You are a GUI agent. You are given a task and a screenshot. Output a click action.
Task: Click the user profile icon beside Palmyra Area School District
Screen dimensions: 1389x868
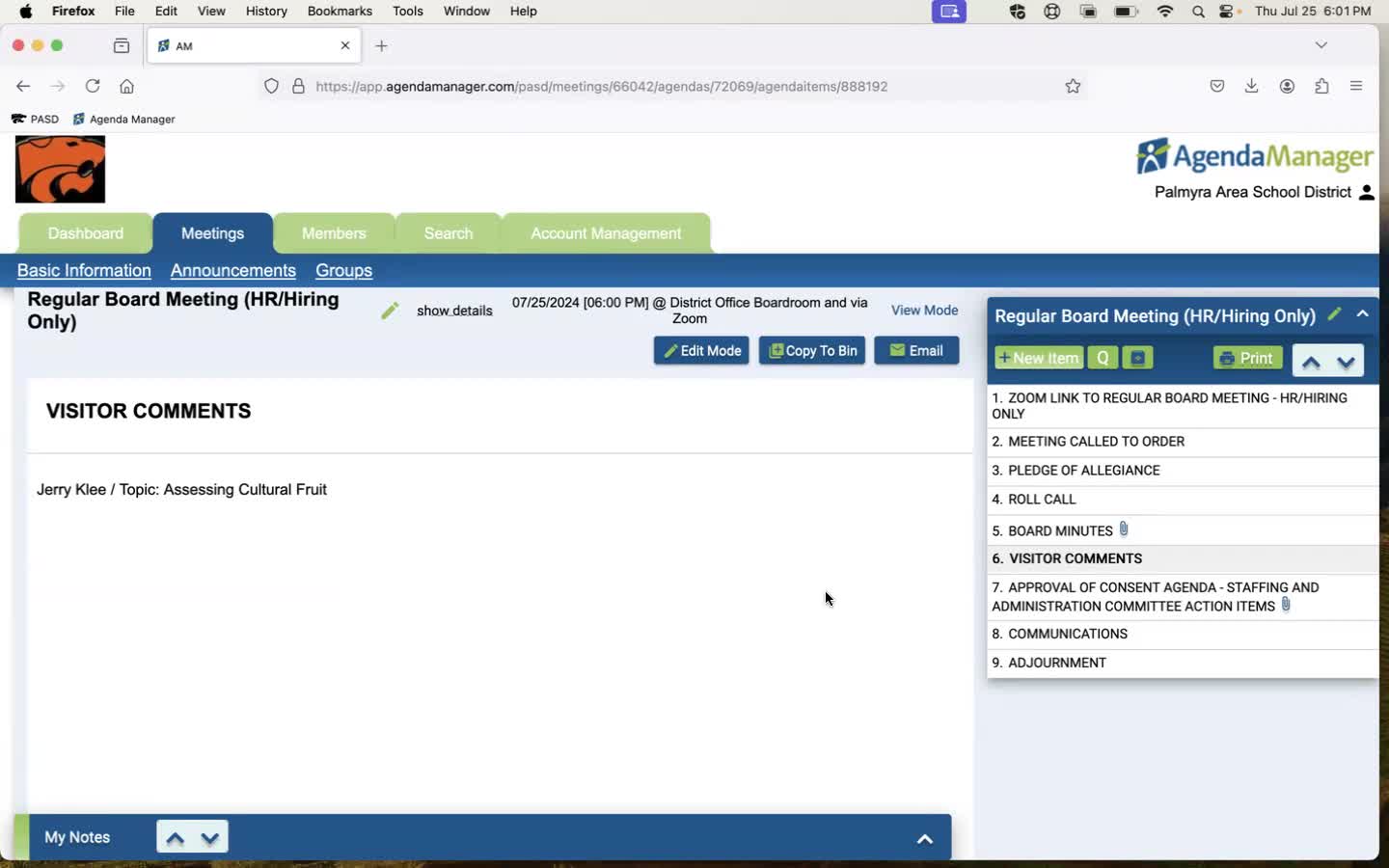1366,192
